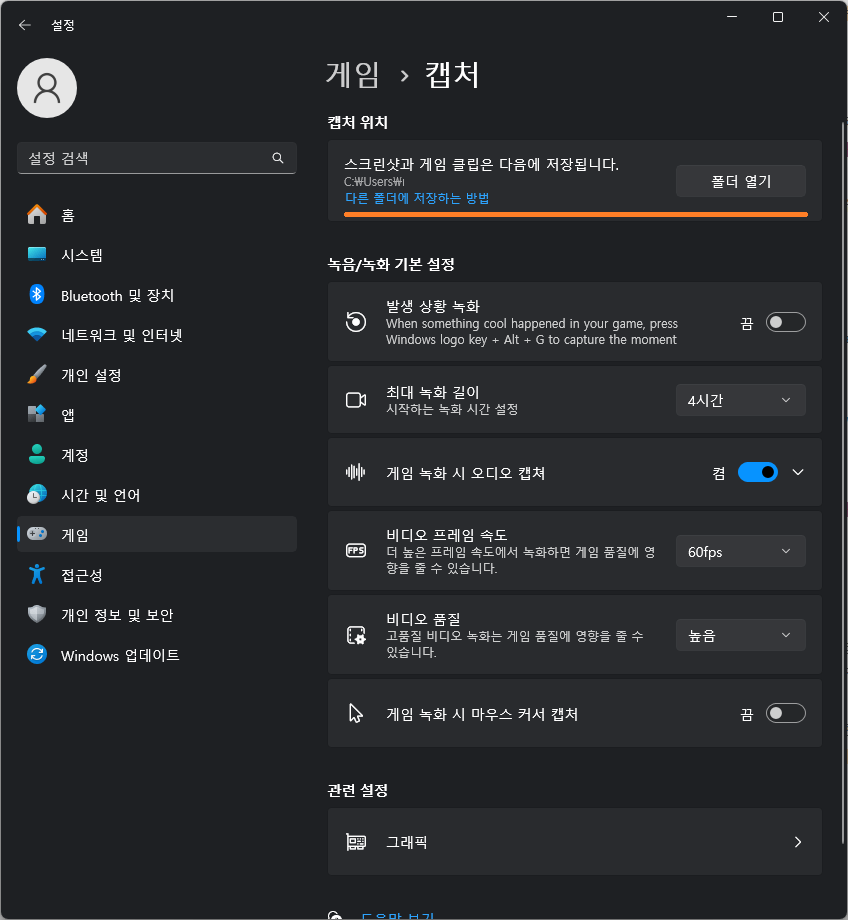The width and height of the screenshot is (848, 920).
Task: Open 개인 설정 category
Action: click(x=157, y=375)
